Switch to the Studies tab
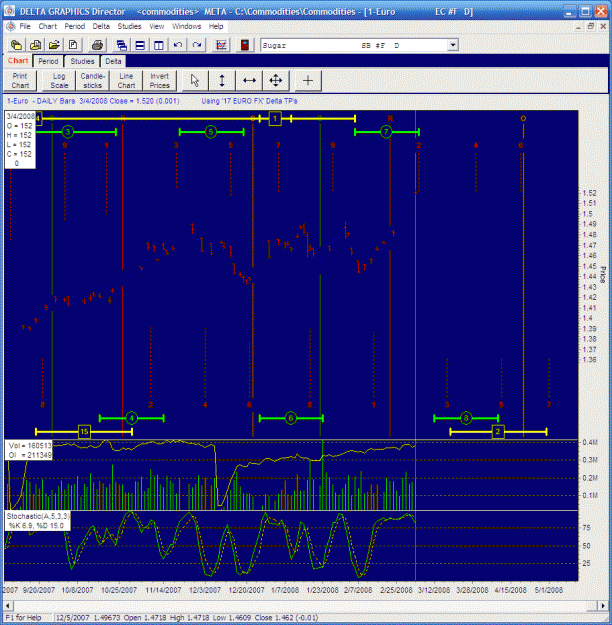The image size is (612, 625). [x=82, y=61]
